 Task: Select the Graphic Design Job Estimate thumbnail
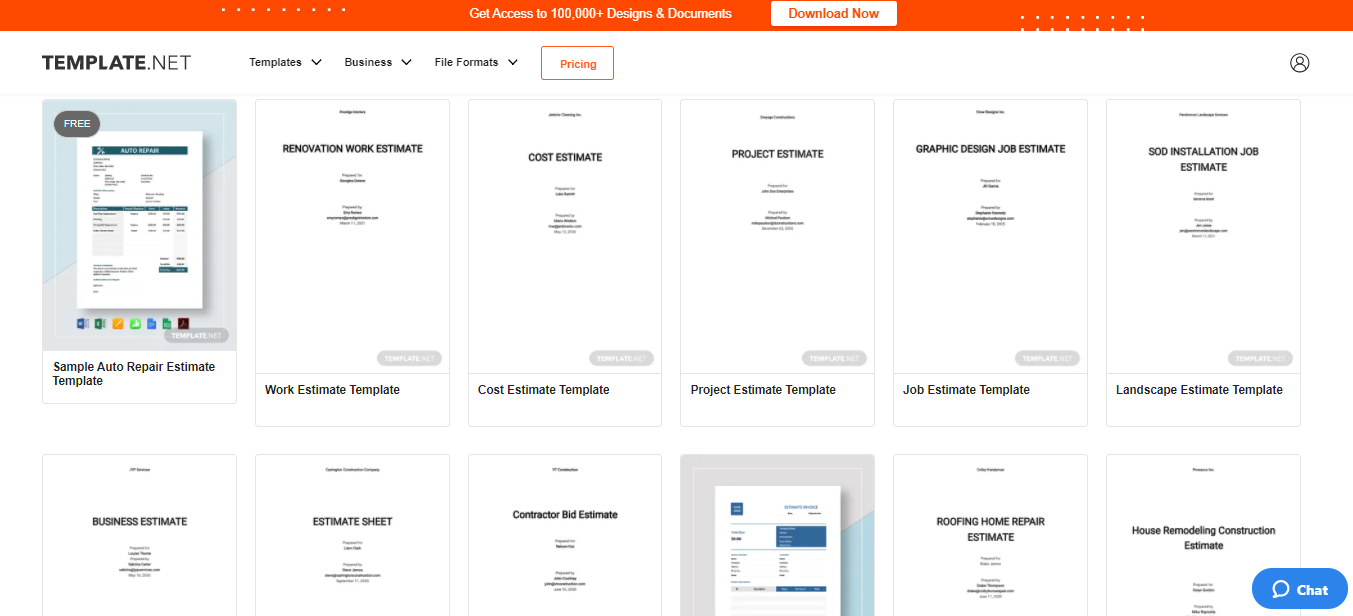(x=990, y=236)
